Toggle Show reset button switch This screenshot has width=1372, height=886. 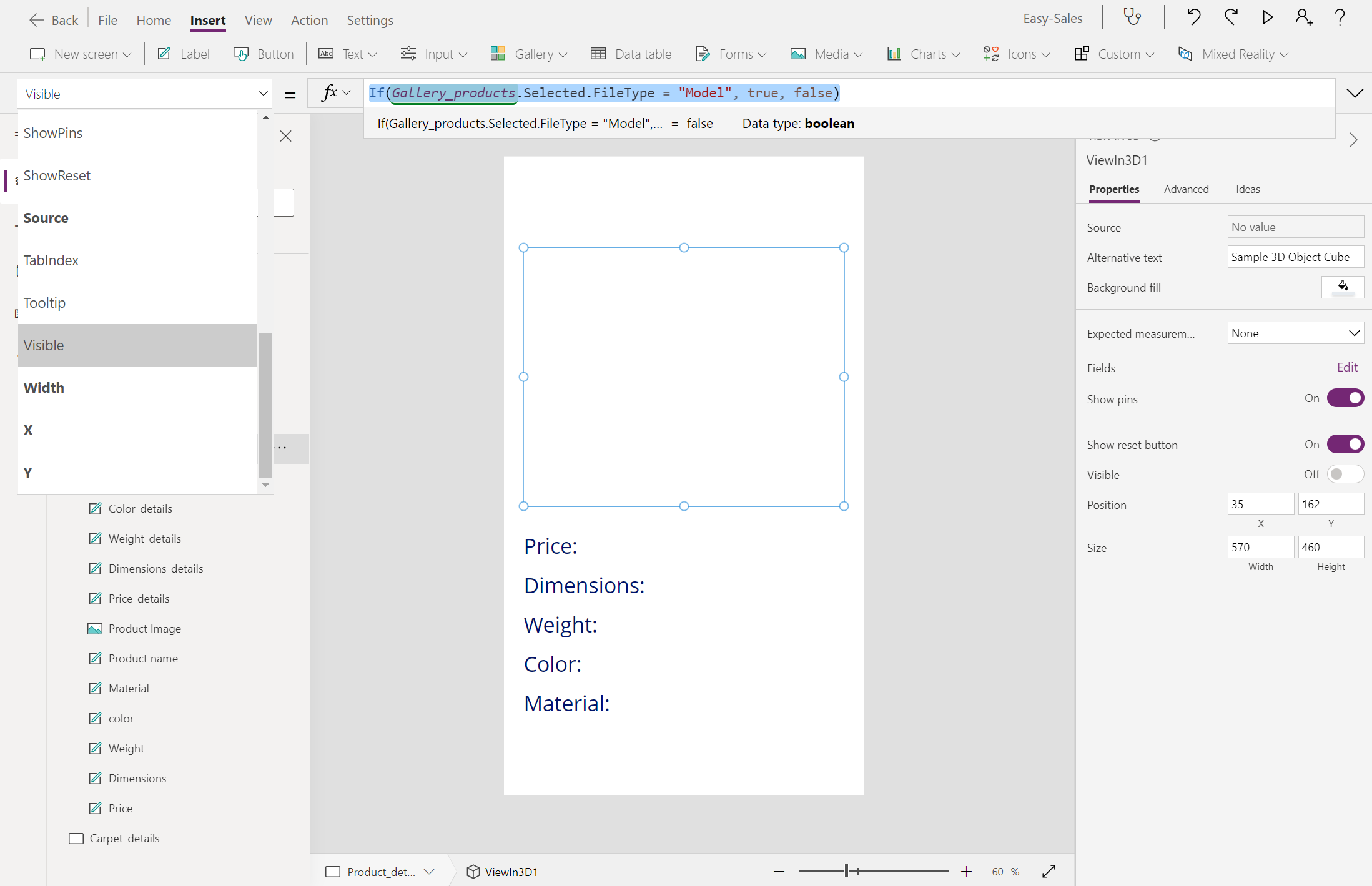click(x=1345, y=445)
